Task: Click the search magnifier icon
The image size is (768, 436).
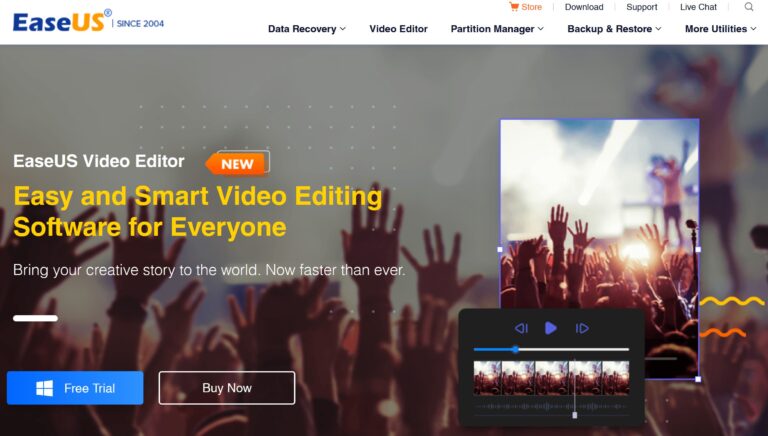Action: pyautogui.click(x=749, y=7)
